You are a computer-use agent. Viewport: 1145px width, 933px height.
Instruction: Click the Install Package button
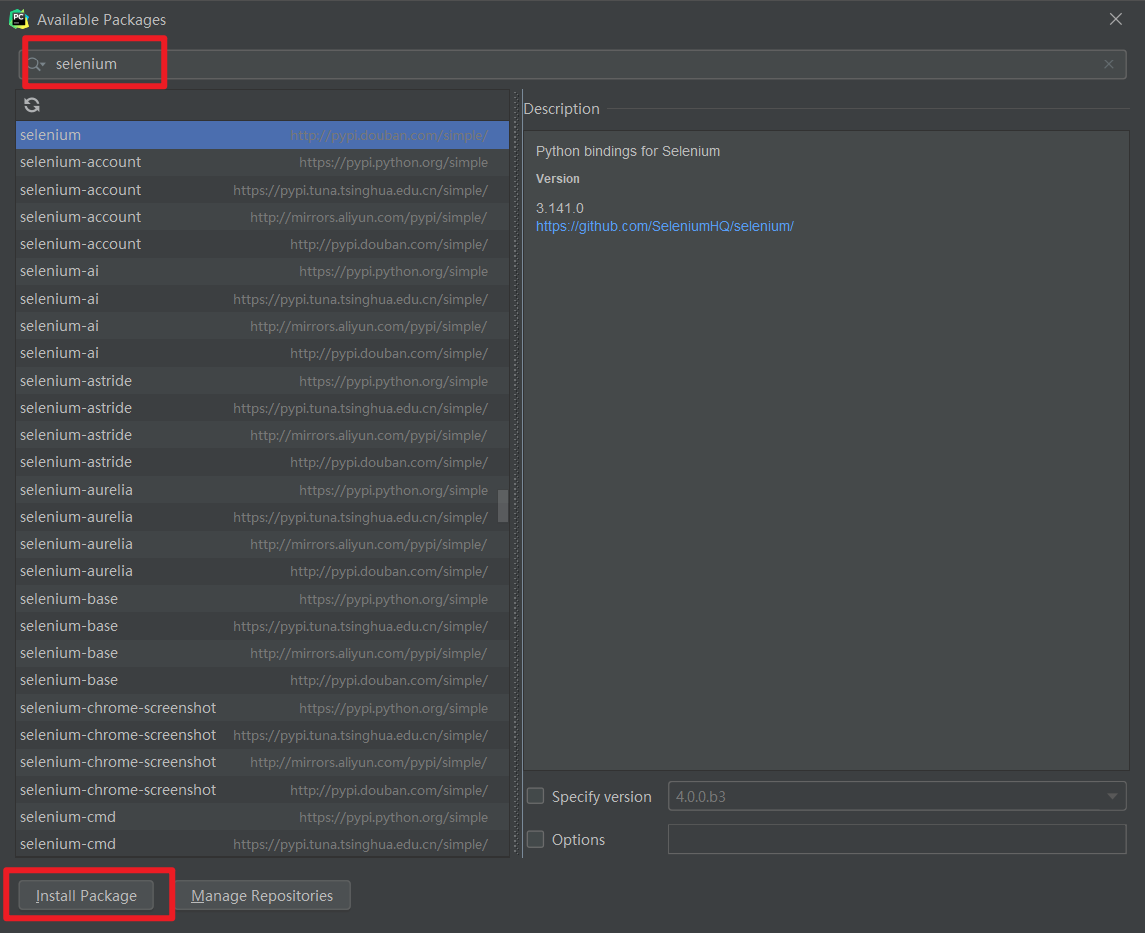86,895
